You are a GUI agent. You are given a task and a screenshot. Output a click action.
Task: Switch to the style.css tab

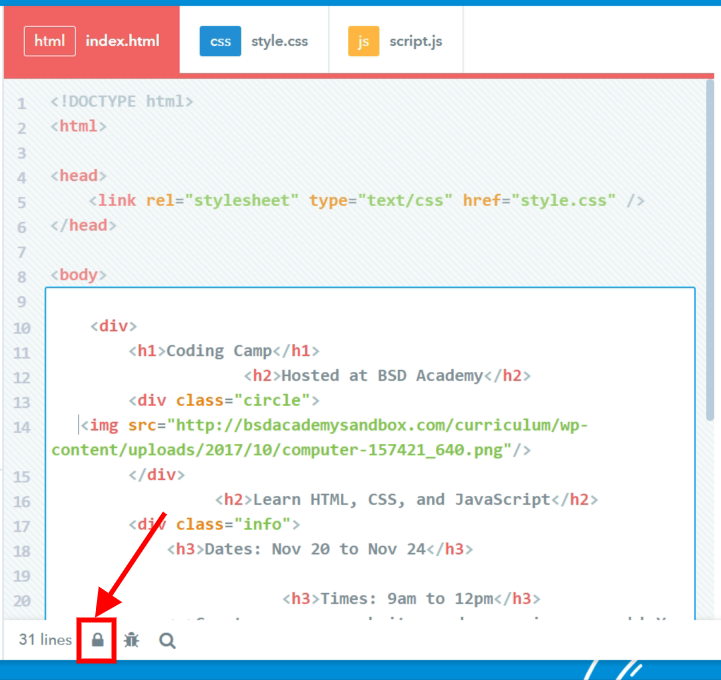[x=254, y=40]
